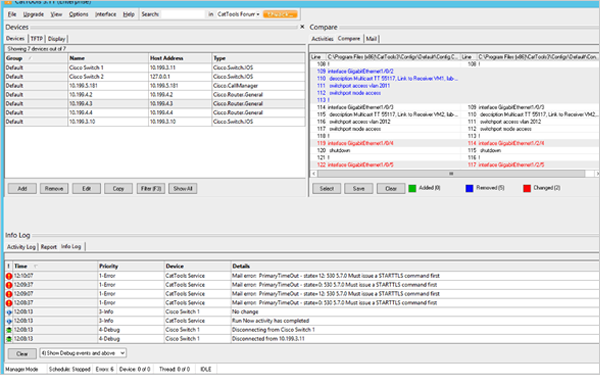Click the error icon at 12:09:37
600x375 pixels.
coord(9,285)
